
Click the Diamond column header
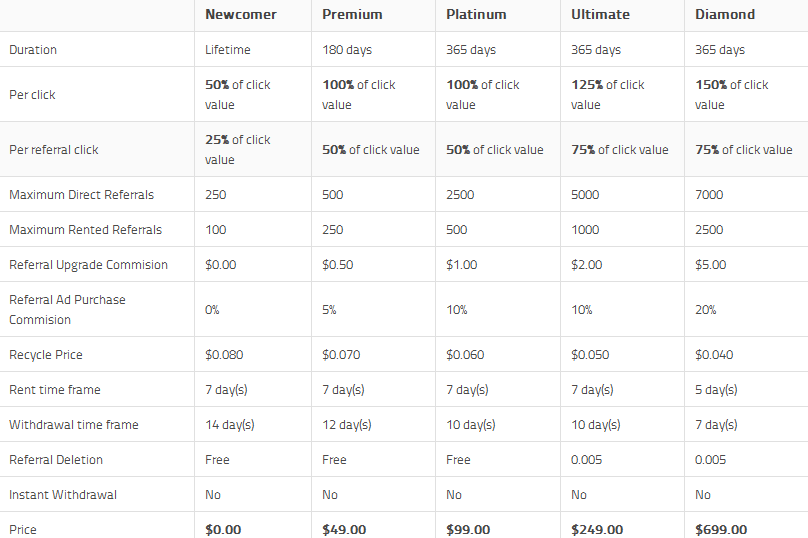725,14
